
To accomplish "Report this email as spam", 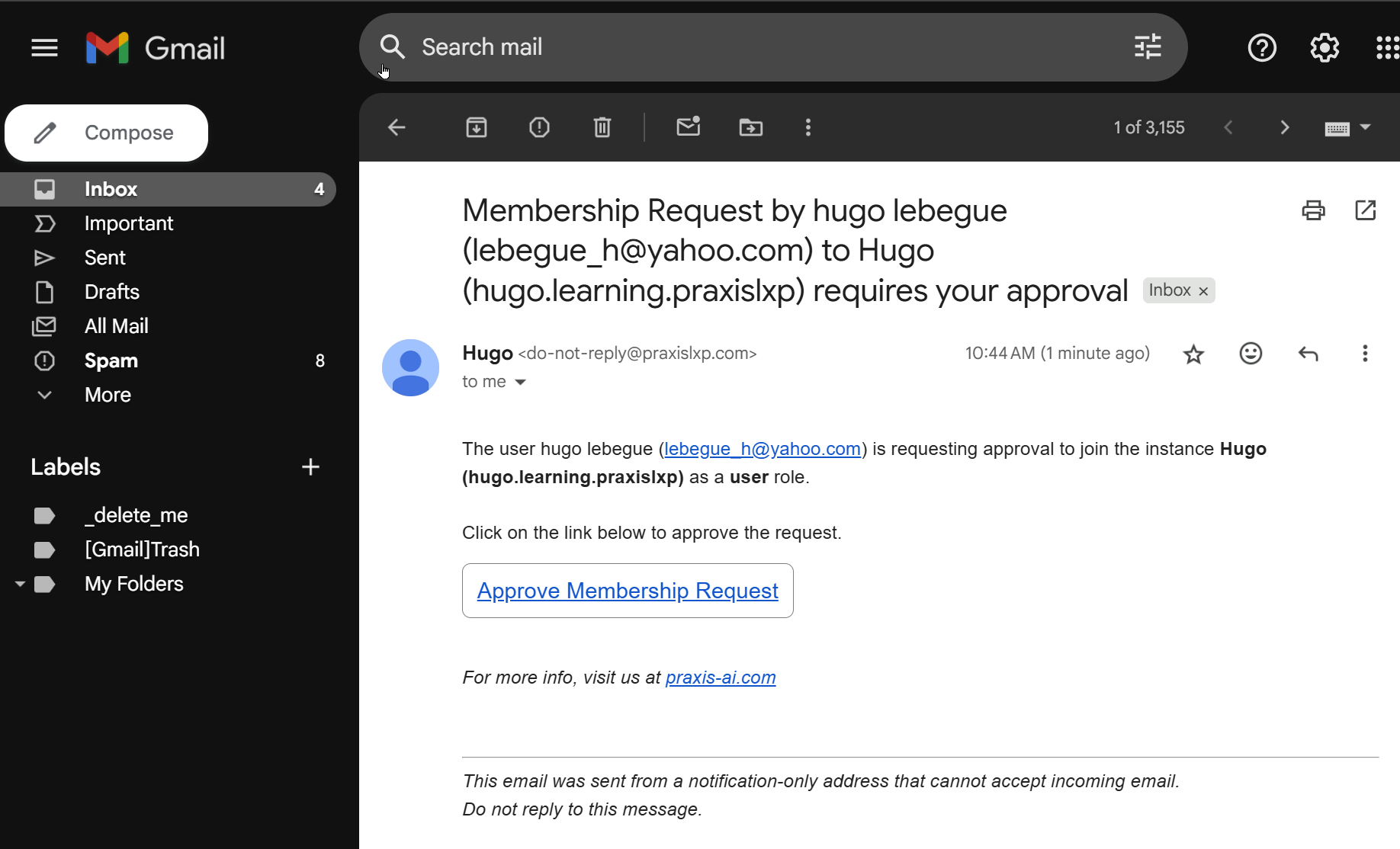I will click(x=539, y=127).
